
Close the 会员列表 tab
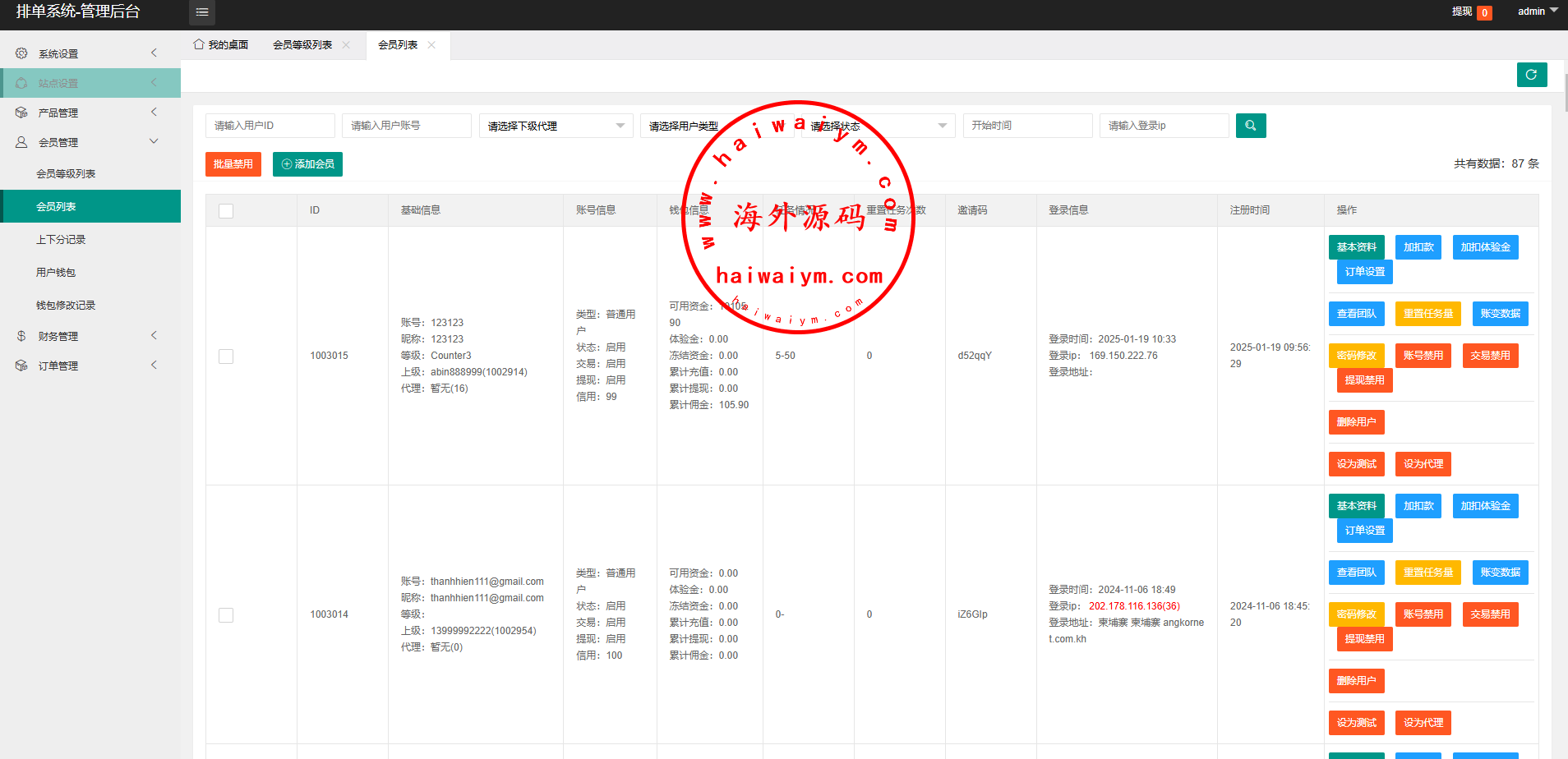[431, 45]
